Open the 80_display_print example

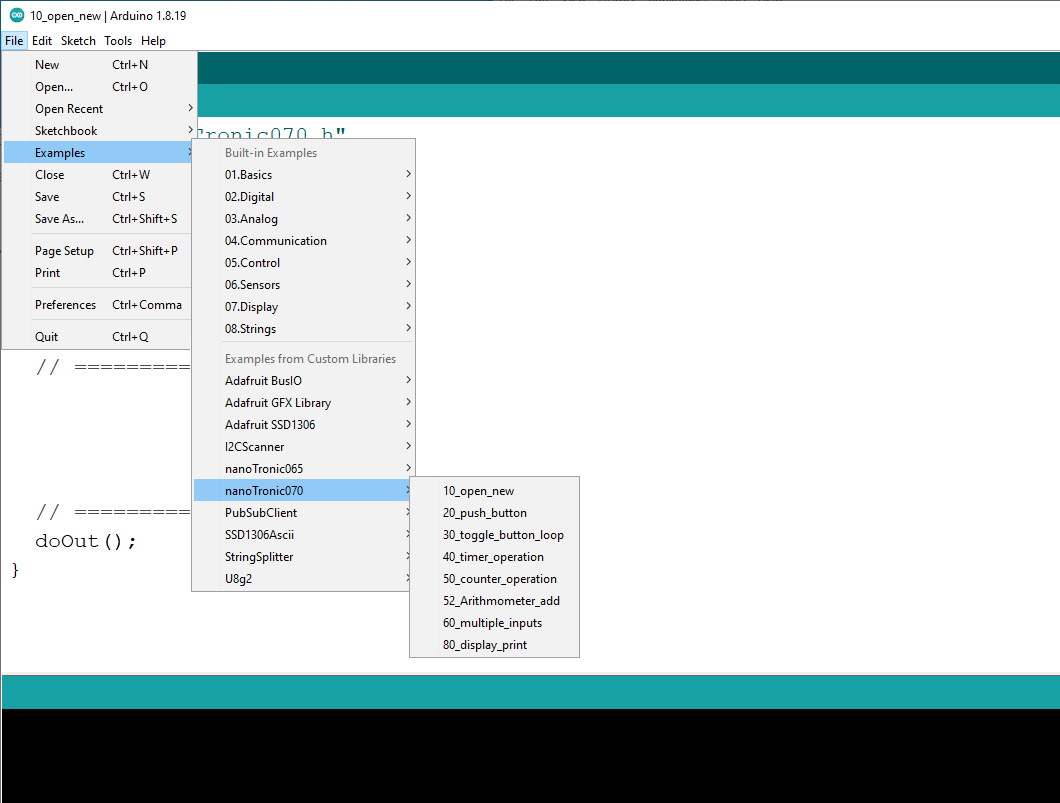point(485,645)
